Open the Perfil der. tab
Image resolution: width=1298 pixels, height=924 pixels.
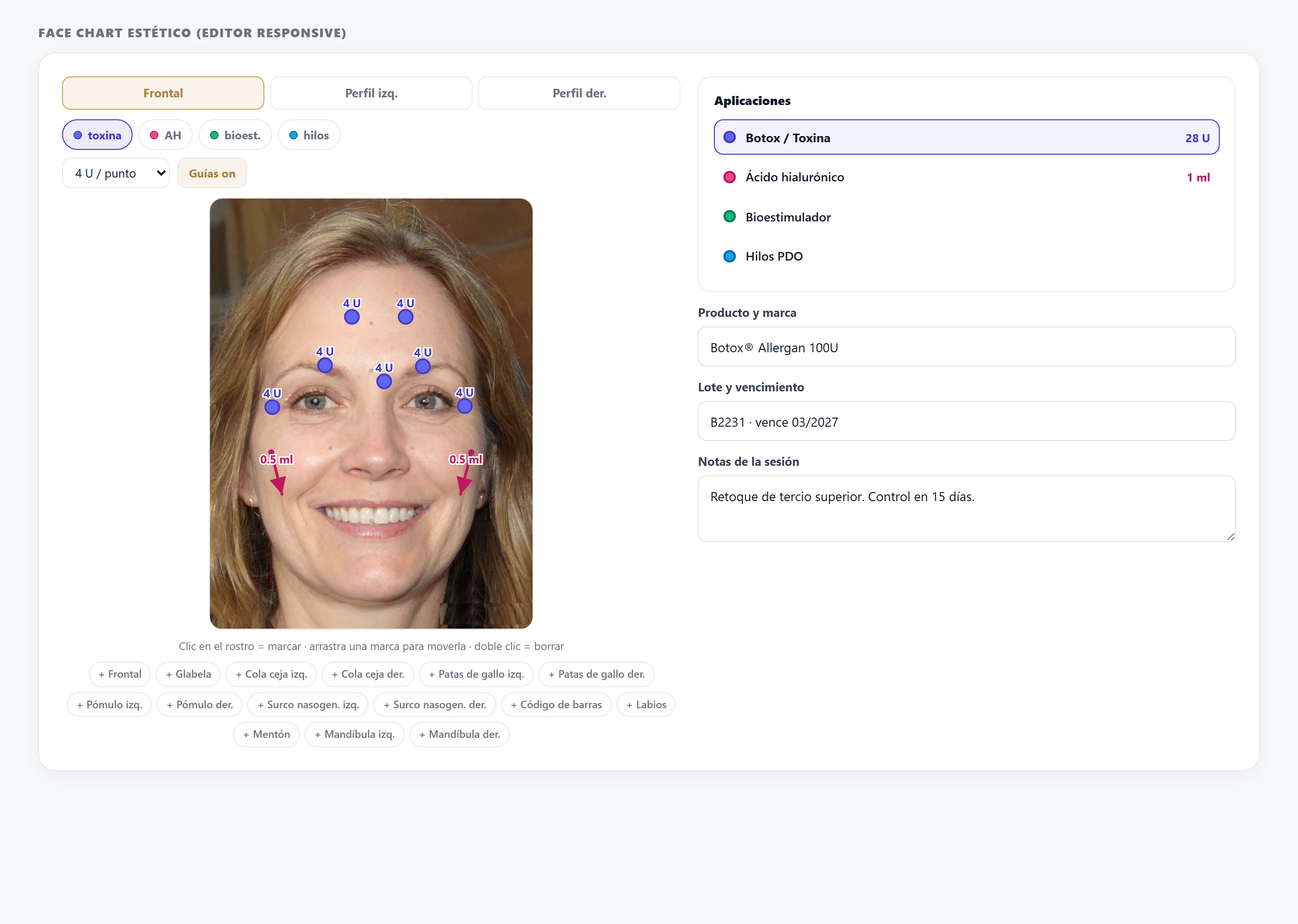pyautogui.click(x=579, y=93)
